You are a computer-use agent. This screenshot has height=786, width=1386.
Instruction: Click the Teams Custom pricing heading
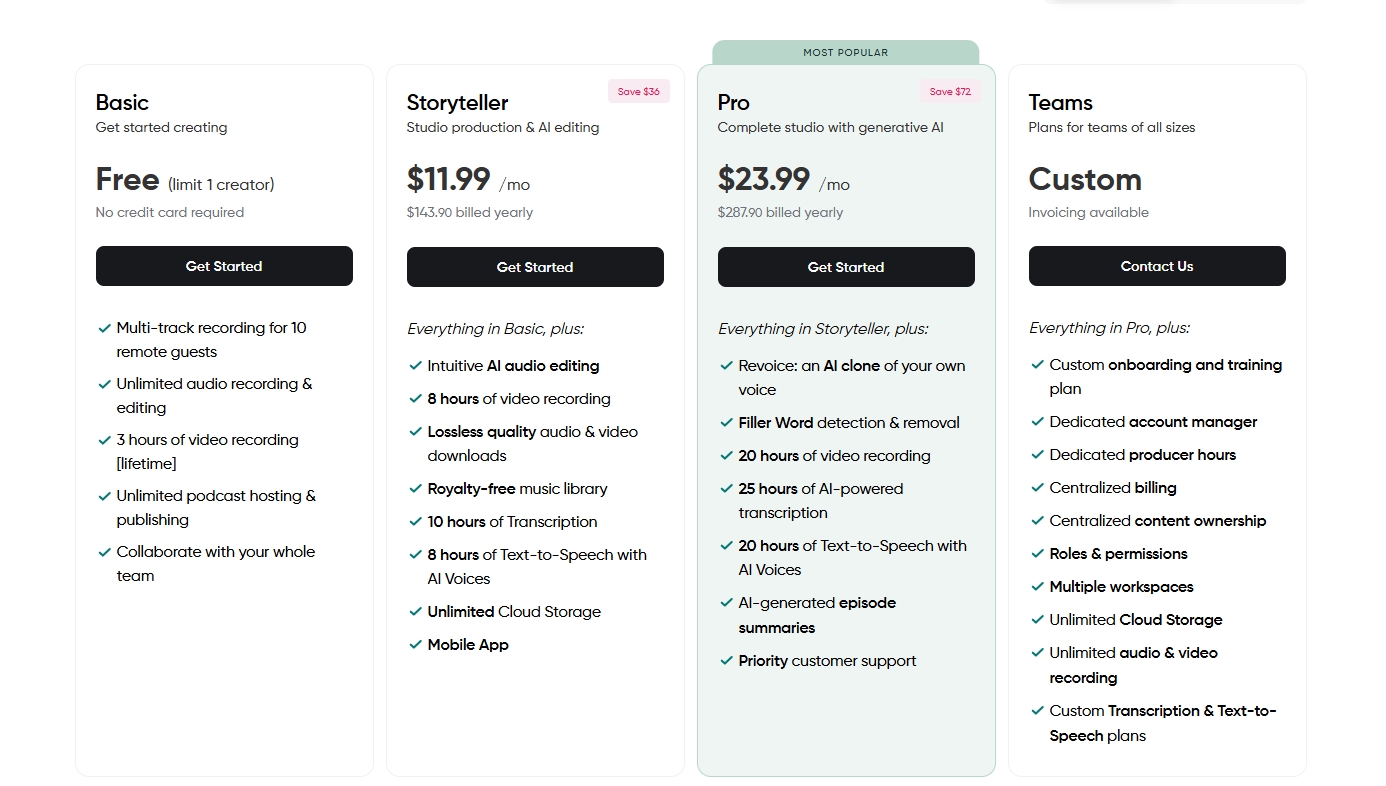pyautogui.click(x=1085, y=179)
